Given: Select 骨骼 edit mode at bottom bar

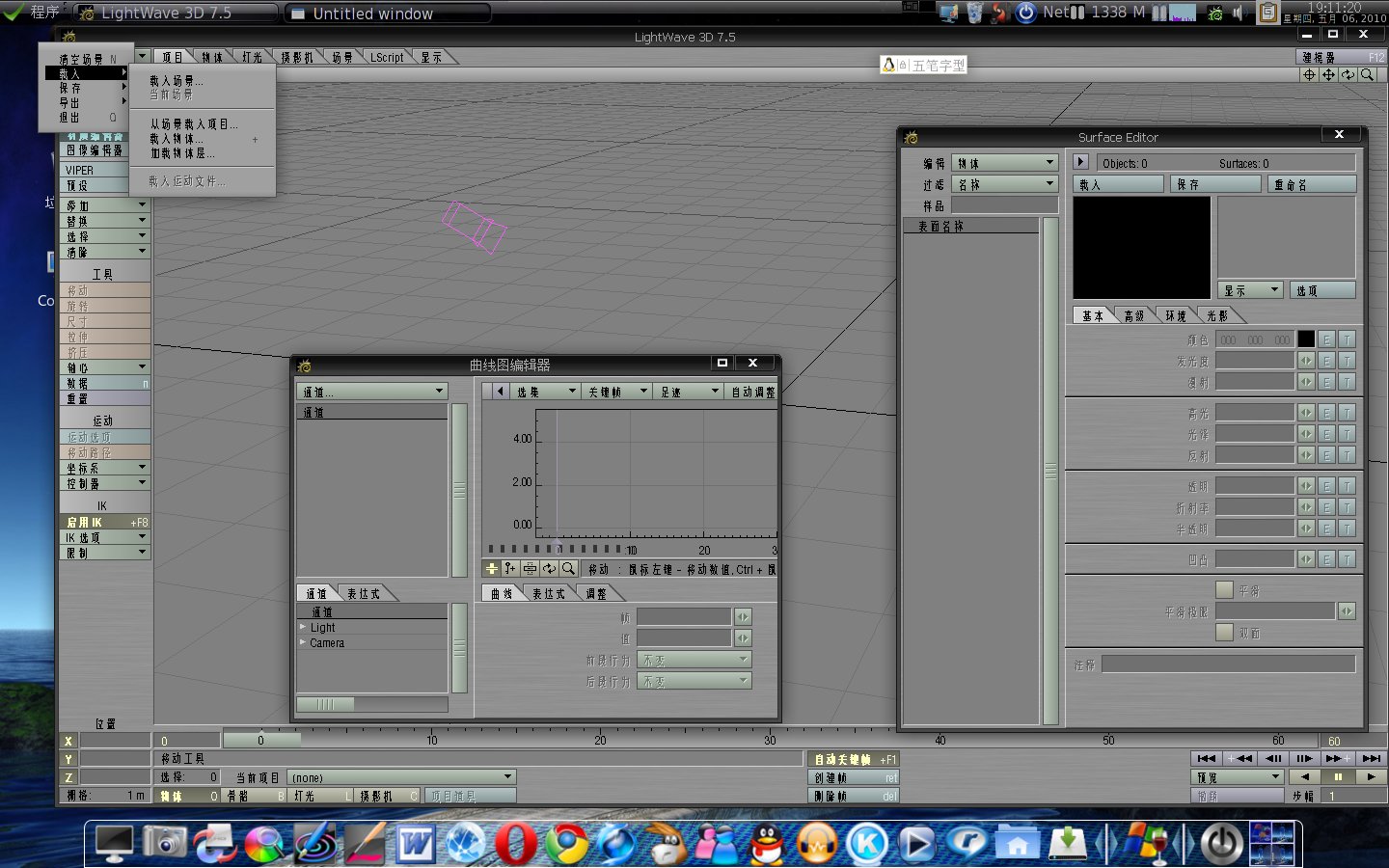Looking at the screenshot, I should coord(255,796).
